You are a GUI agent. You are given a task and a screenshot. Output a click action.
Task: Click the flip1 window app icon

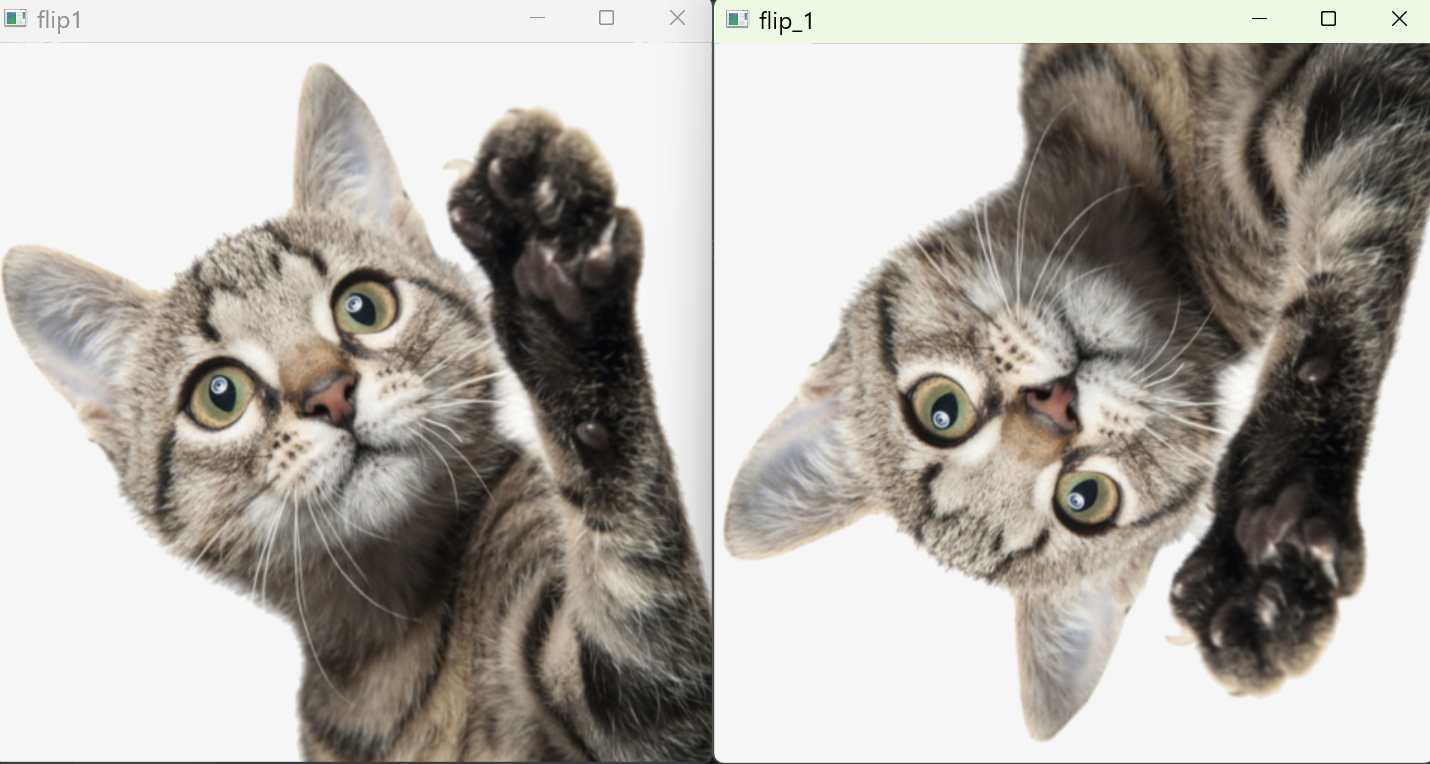pos(15,19)
